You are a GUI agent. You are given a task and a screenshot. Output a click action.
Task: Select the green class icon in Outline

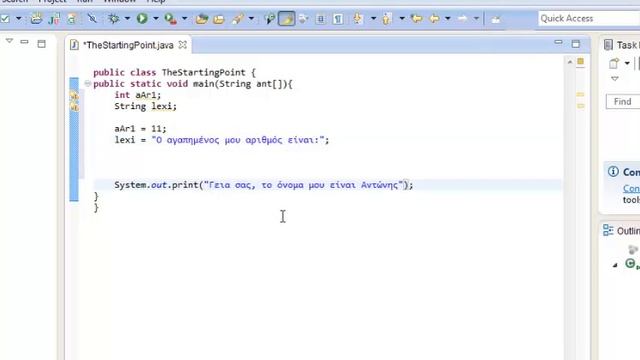point(631,264)
